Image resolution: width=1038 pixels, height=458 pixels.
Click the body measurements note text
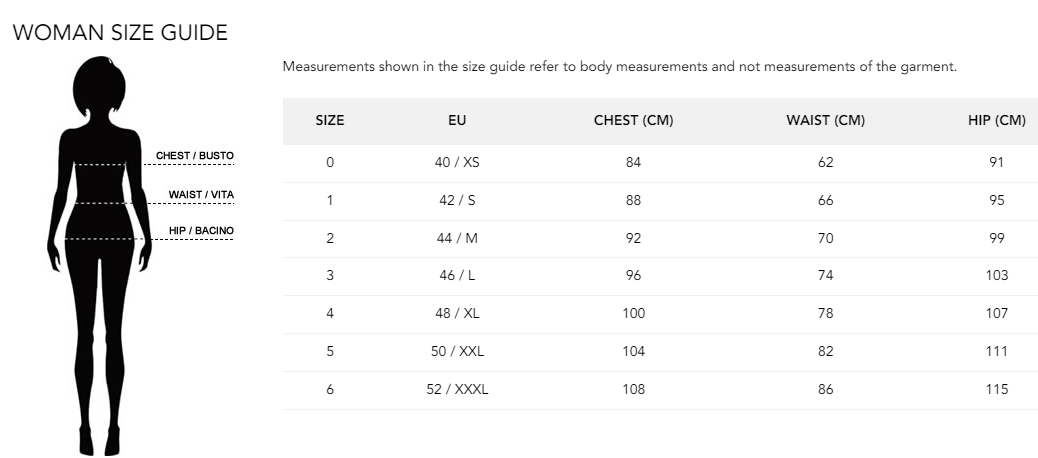click(x=620, y=67)
